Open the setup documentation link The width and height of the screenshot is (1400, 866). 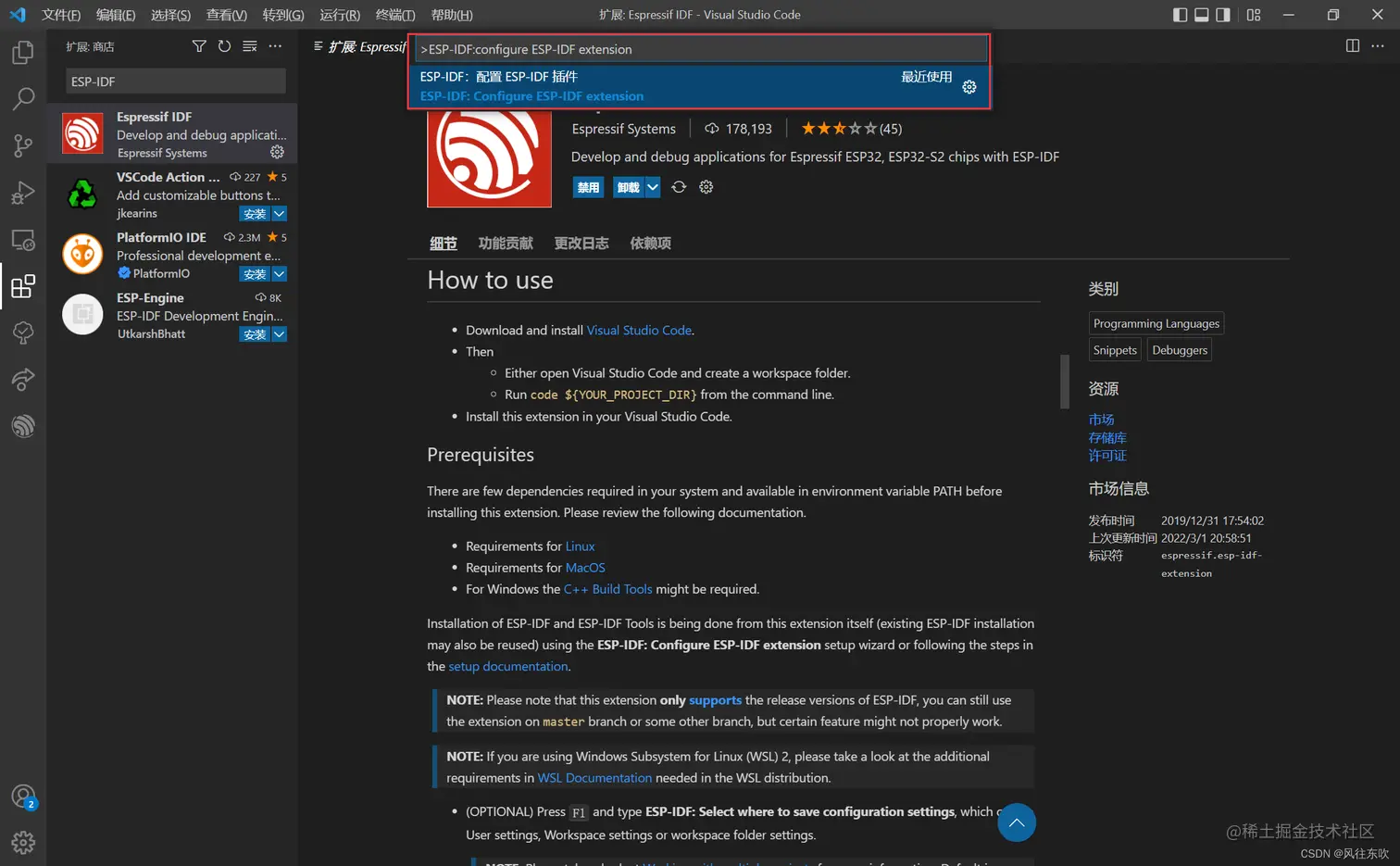(508, 666)
